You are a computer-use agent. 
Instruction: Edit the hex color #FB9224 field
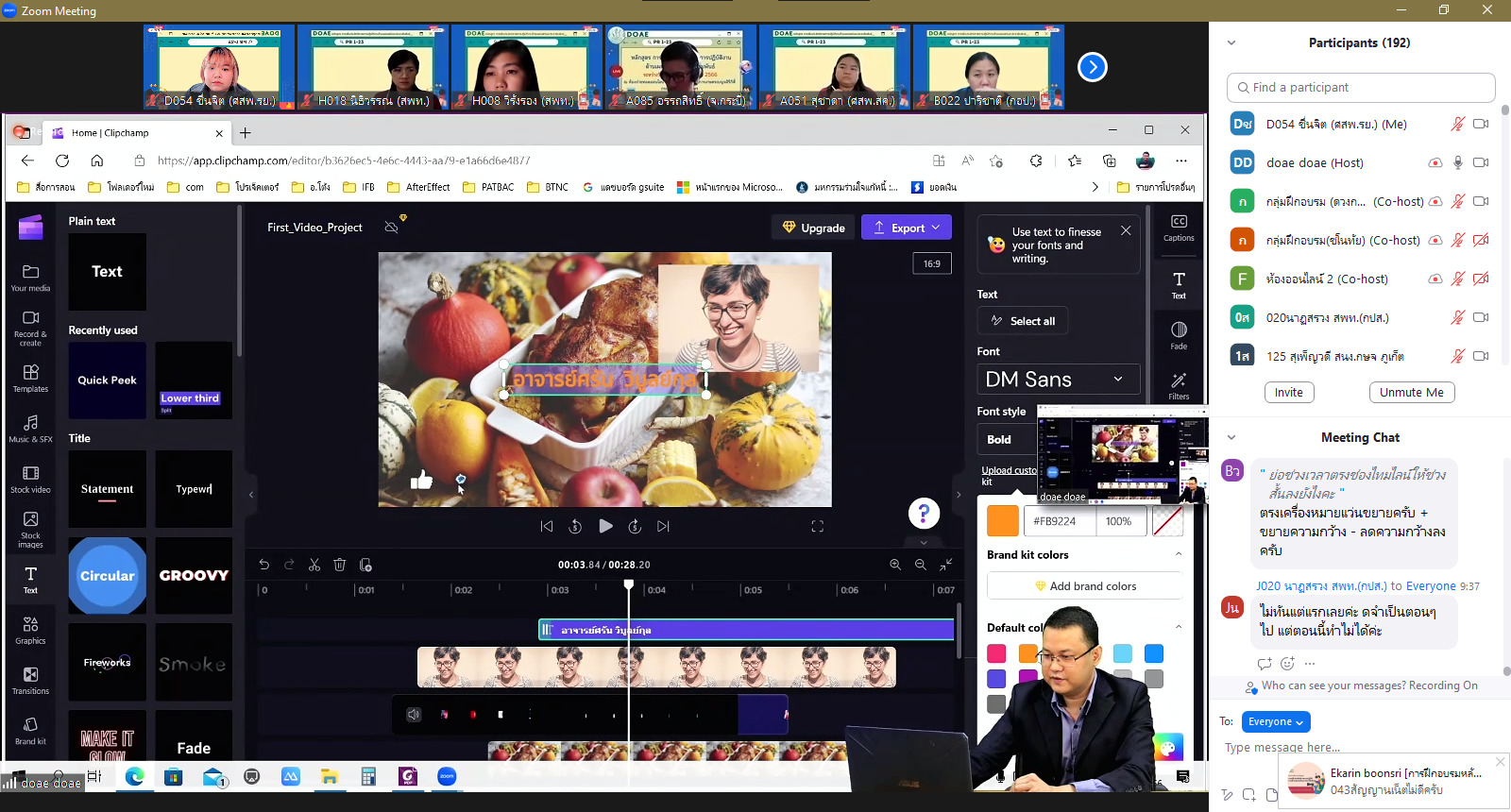[x=1060, y=521]
